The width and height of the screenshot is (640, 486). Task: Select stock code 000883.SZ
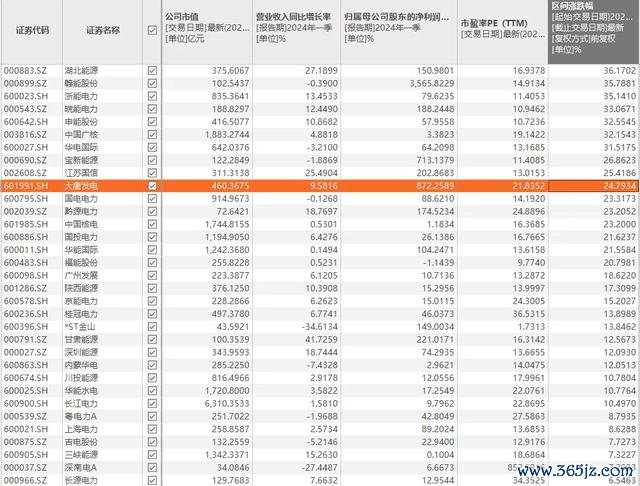25,71
